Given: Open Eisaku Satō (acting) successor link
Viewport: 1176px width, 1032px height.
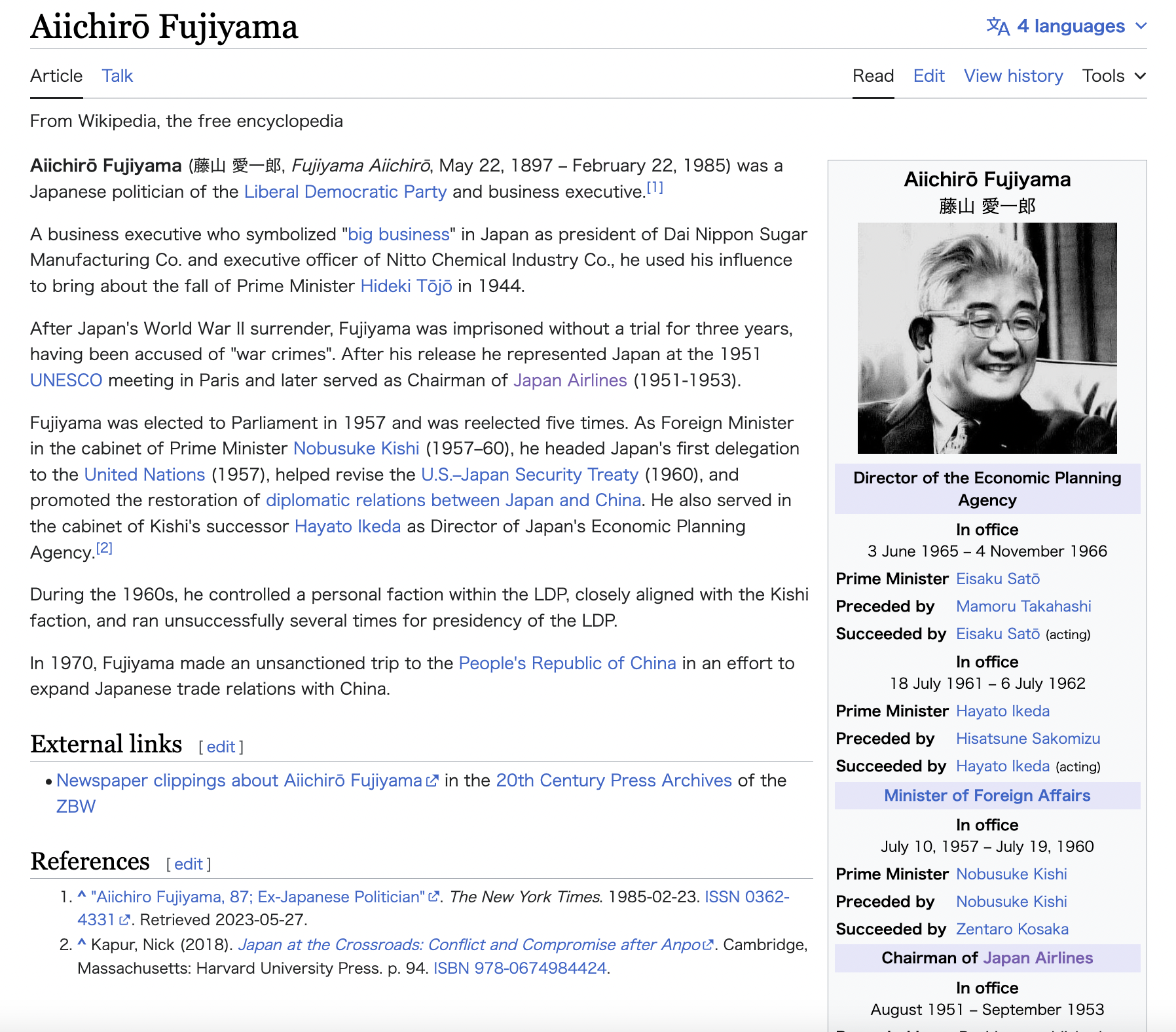Looking at the screenshot, I should (x=998, y=634).
